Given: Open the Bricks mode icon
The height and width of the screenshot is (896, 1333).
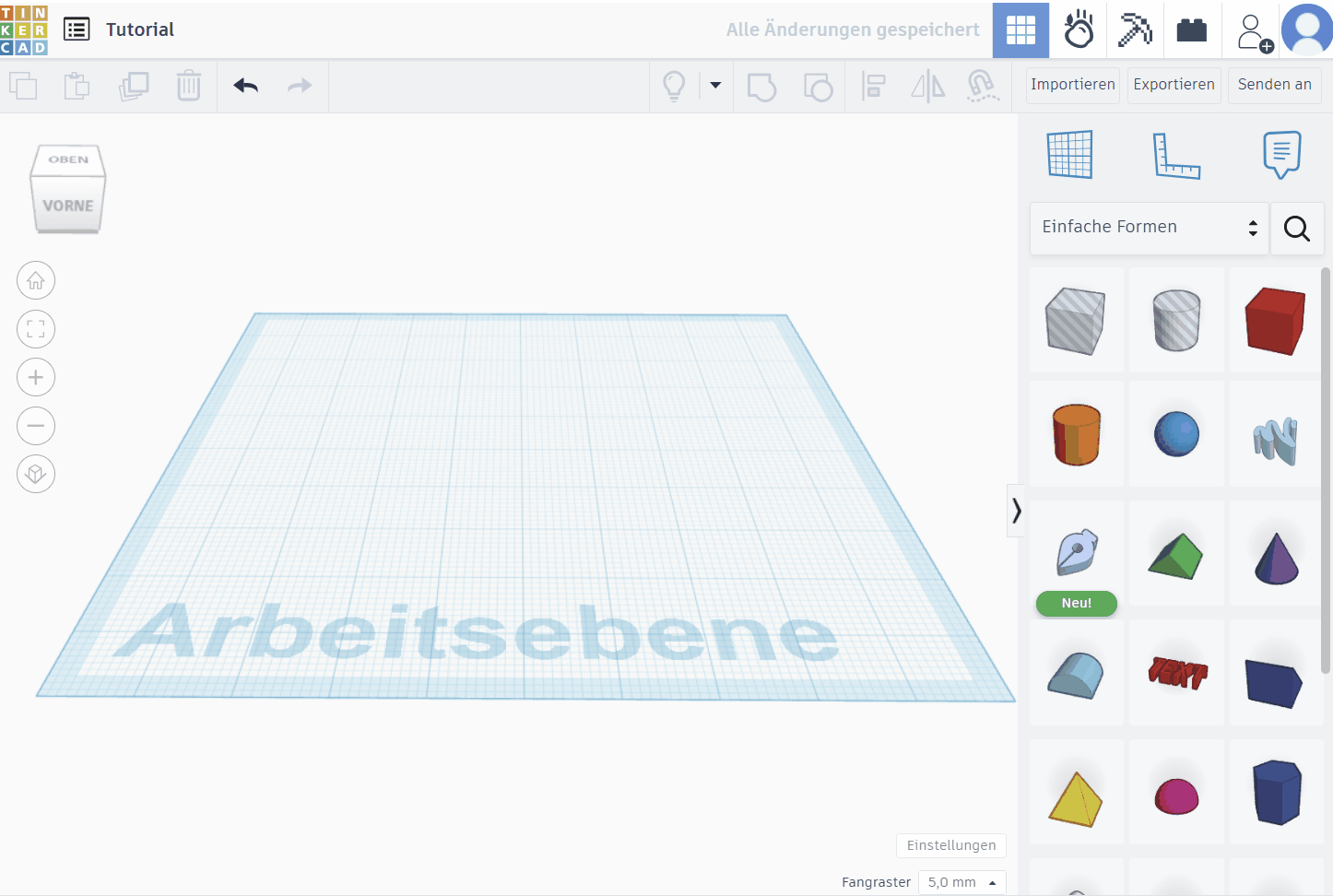Looking at the screenshot, I should (1192, 30).
